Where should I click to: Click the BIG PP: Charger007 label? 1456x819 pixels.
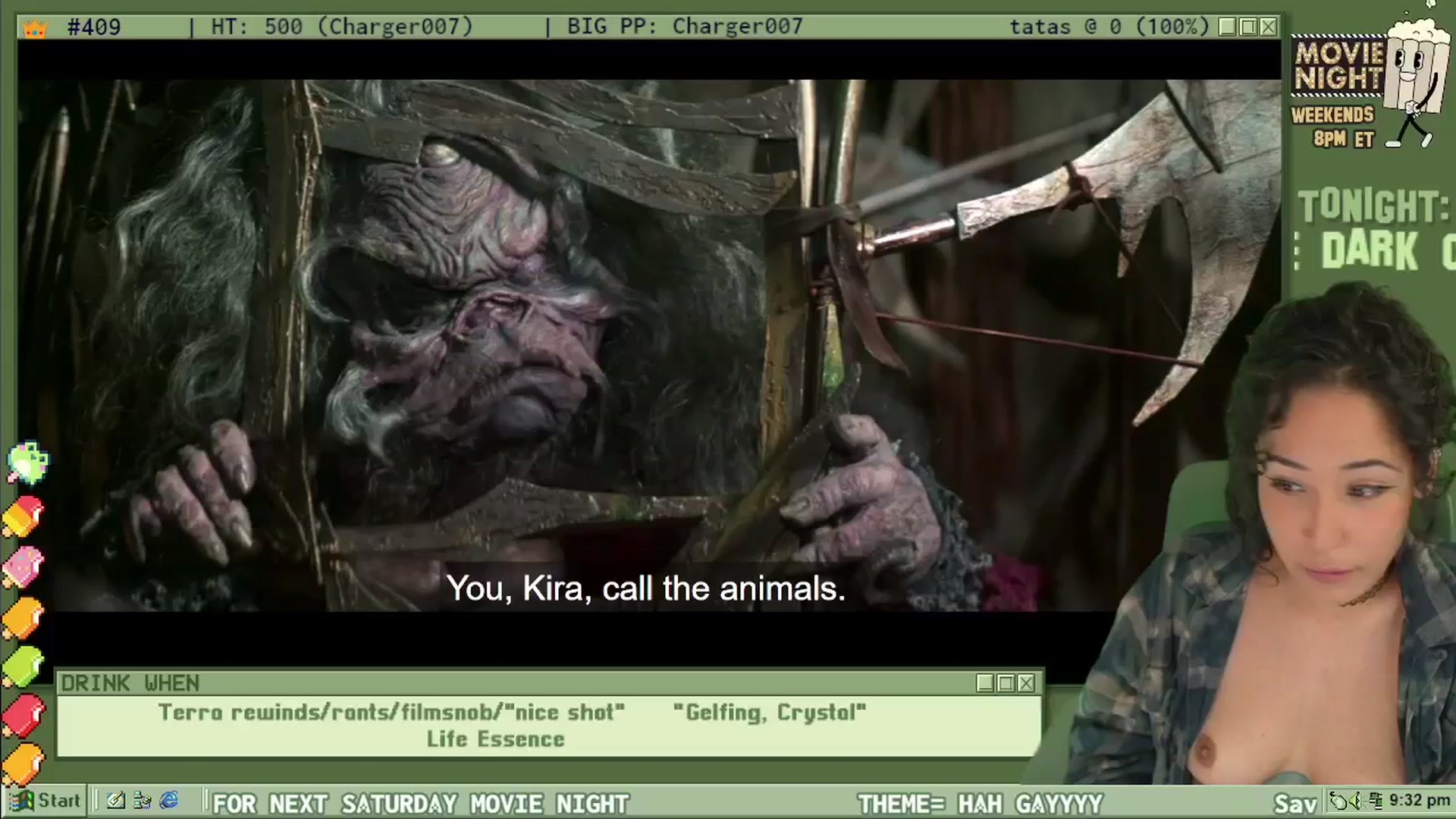click(685, 27)
